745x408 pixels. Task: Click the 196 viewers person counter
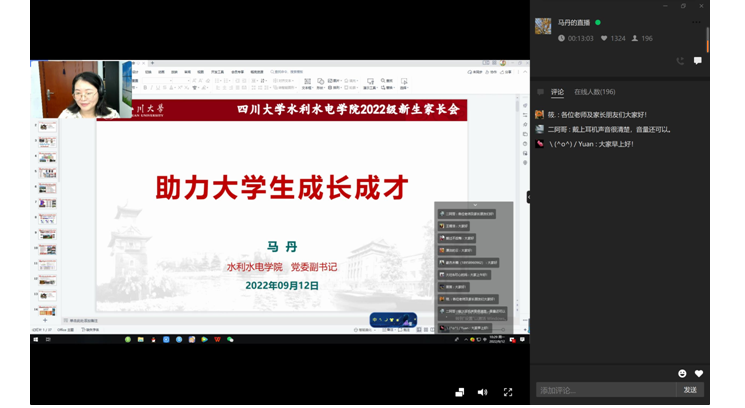click(x=641, y=39)
